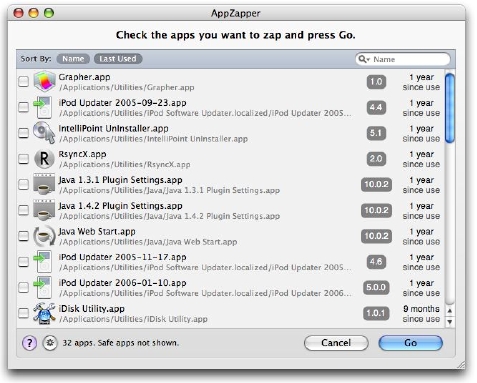Click the iPod Updater 2005-09-23 icon
Screen dimensions: 477x383
(43, 107)
